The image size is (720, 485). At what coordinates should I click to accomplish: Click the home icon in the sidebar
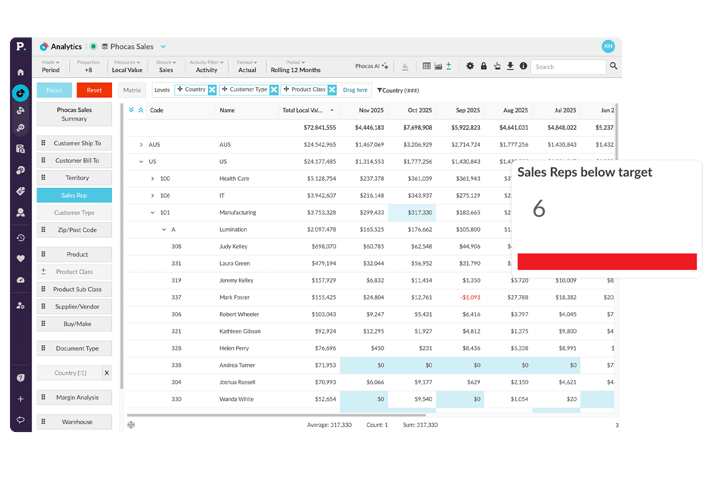coord(20,72)
